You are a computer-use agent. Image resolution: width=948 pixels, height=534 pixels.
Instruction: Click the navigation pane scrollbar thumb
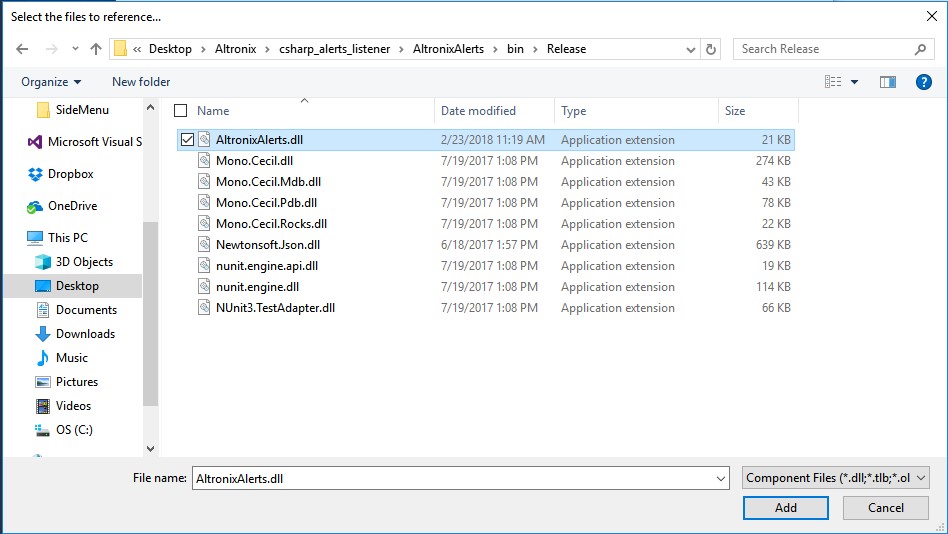click(151, 313)
